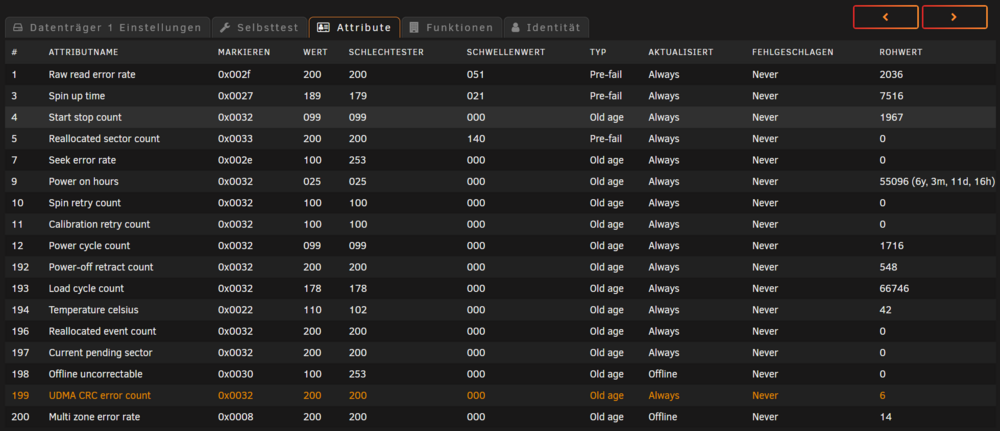Select the Spin up time attribute
This screenshot has width=1000, height=431.
[x=500, y=96]
